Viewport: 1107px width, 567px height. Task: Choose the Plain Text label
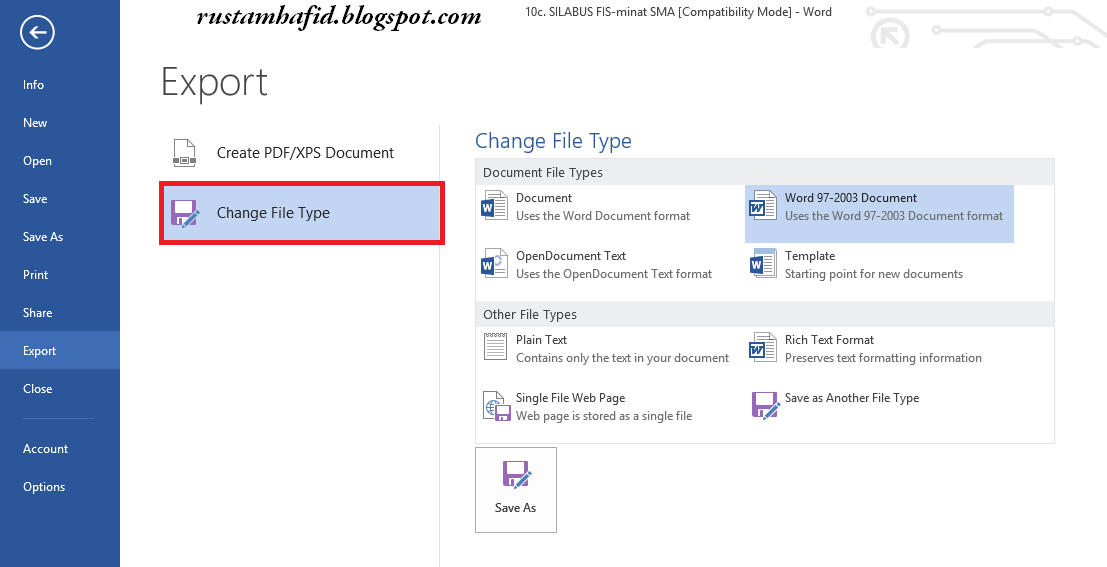[x=541, y=340]
